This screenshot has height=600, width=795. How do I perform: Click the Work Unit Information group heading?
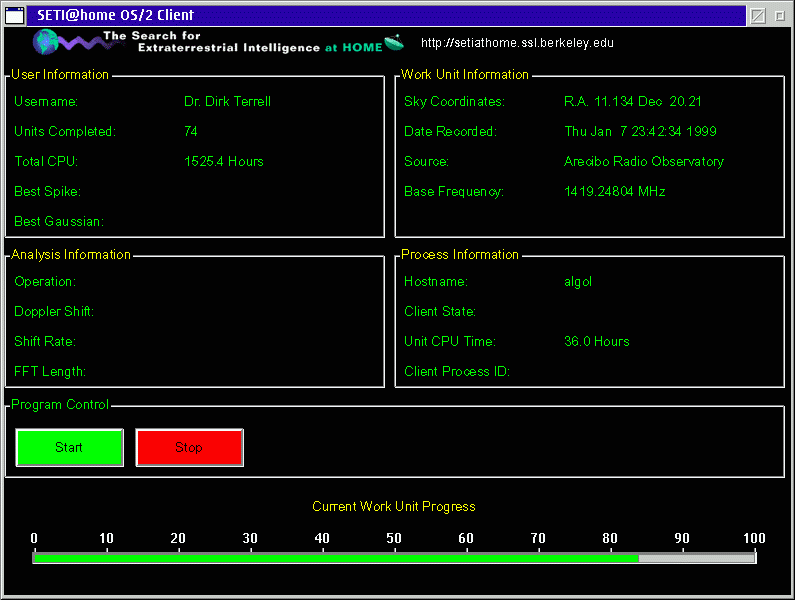464,75
